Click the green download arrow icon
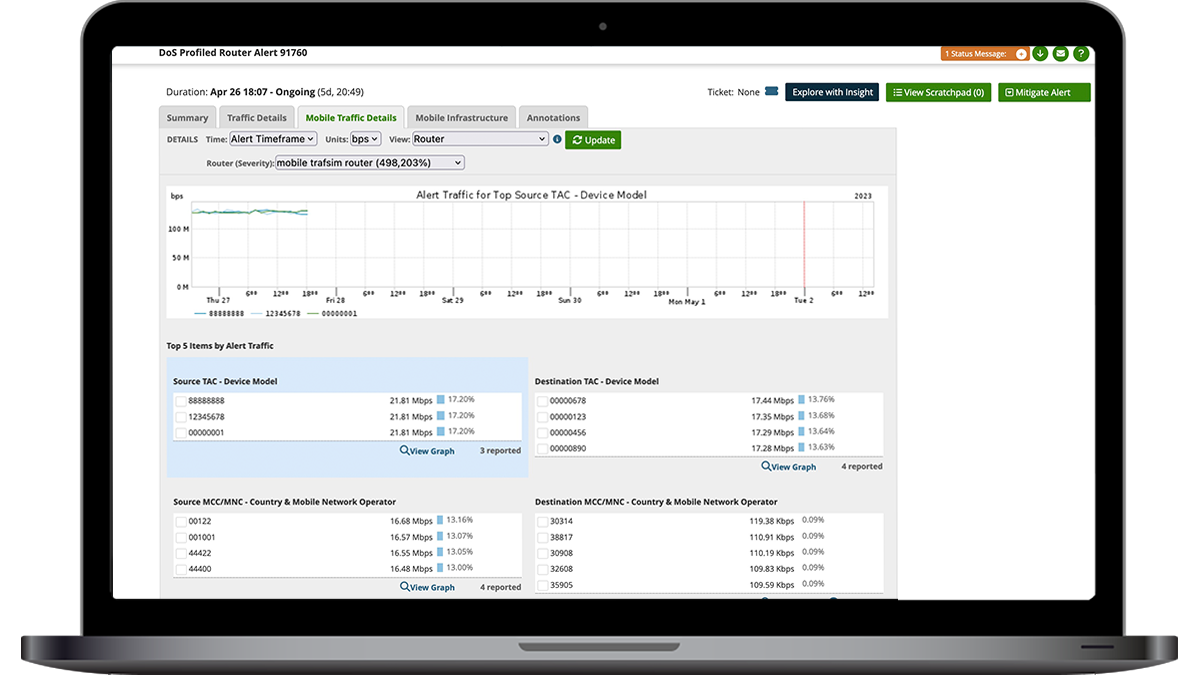1200x675 pixels. click(x=1040, y=54)
